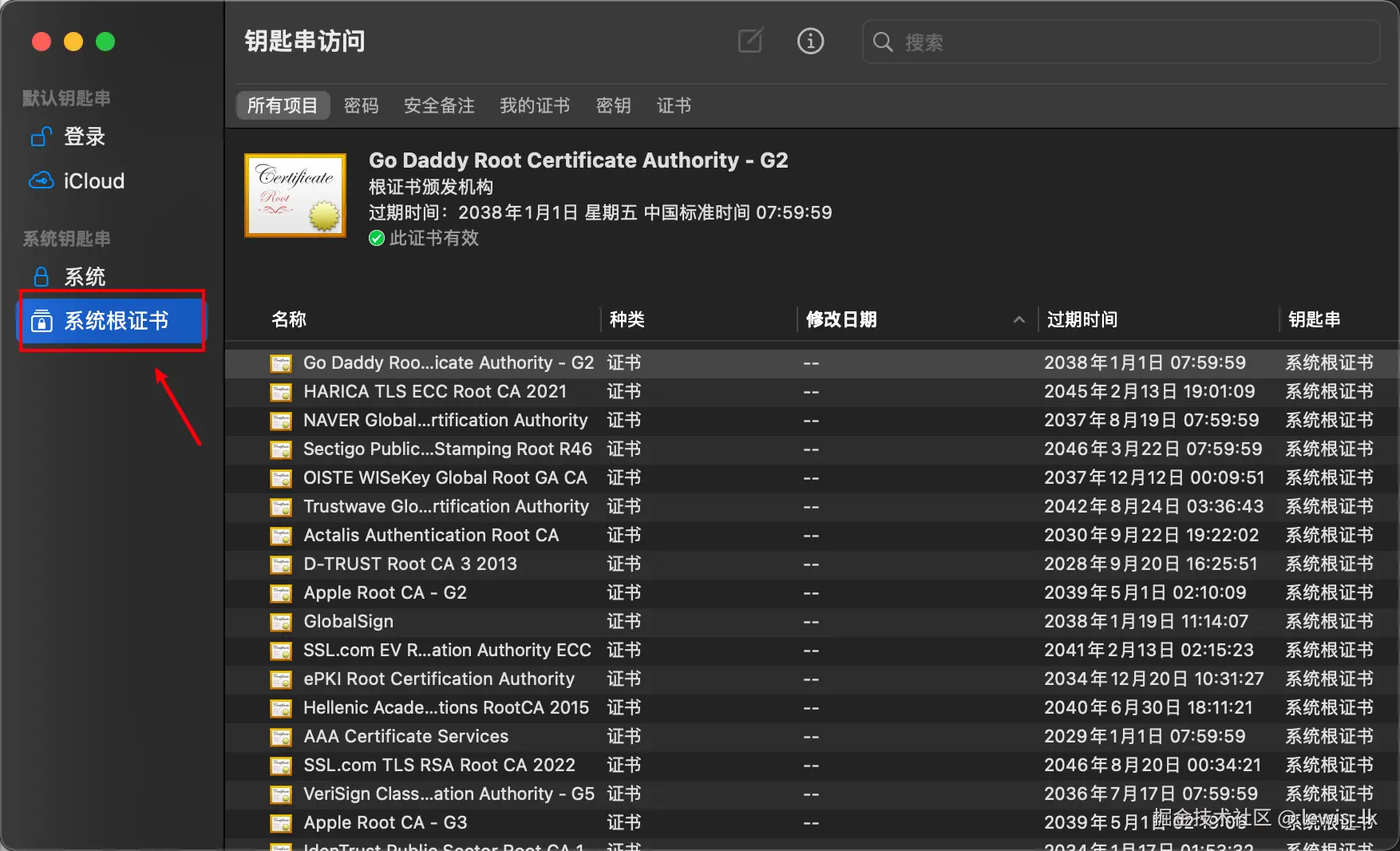Sort by the 过期时间 column header
Image resolution: width=1400 pixels, height=851 pixels.
(x=1082, y=319)
